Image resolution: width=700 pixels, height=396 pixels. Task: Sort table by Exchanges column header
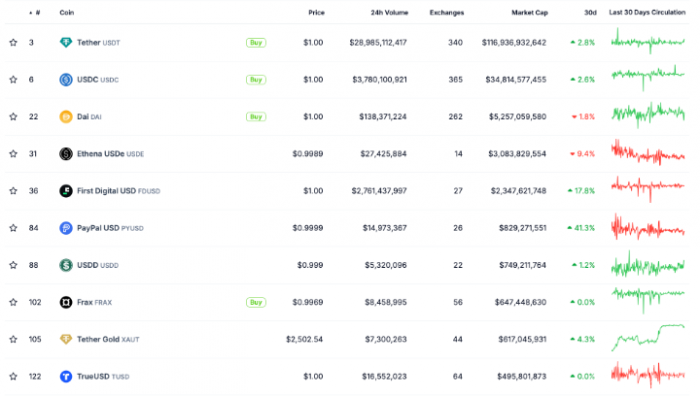point(446,13)
